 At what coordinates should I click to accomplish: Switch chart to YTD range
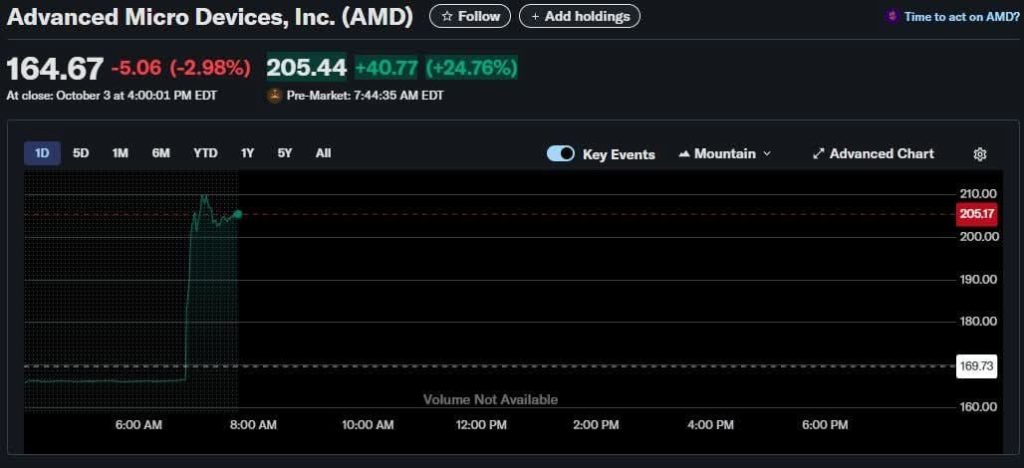(205, 153)
